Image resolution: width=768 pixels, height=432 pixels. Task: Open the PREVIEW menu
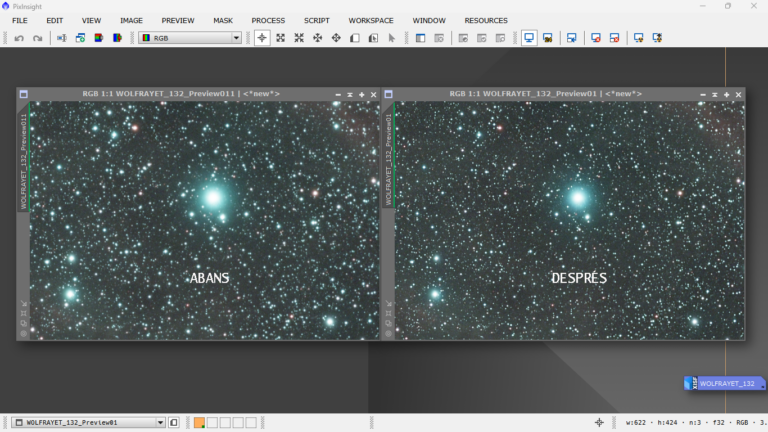pyautogui.click(x=178, y=21)
